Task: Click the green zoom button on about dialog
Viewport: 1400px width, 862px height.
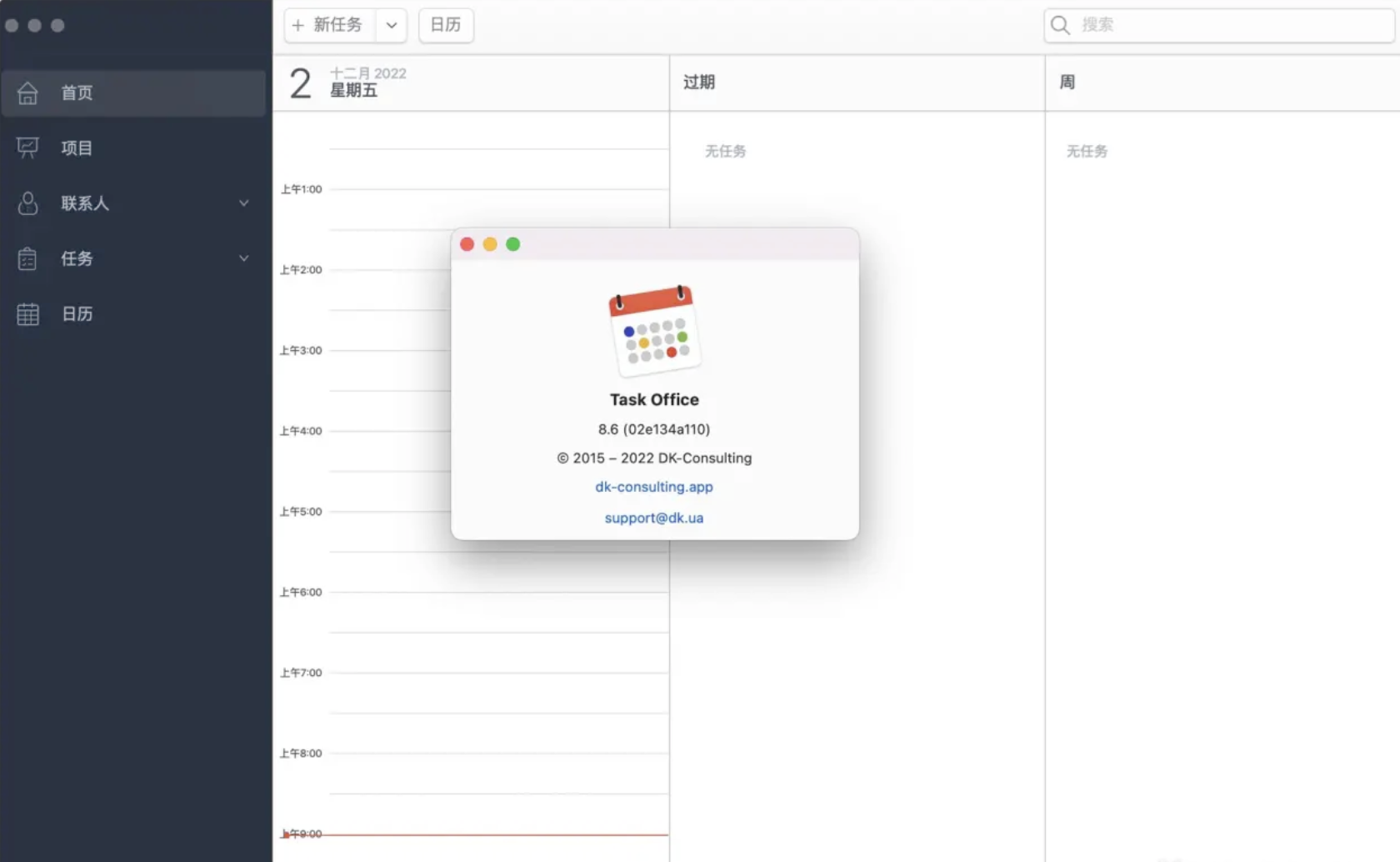Action: click(513, 244)
